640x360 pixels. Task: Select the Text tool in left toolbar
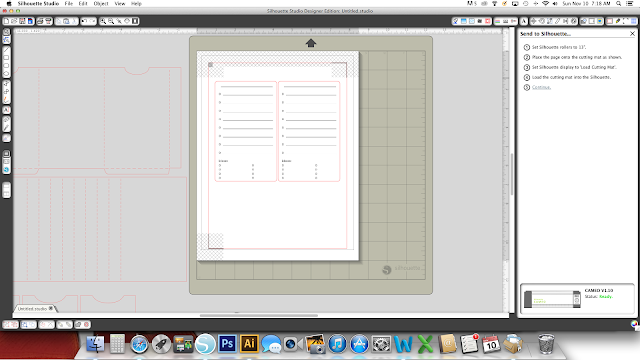[x=7, y=110]
